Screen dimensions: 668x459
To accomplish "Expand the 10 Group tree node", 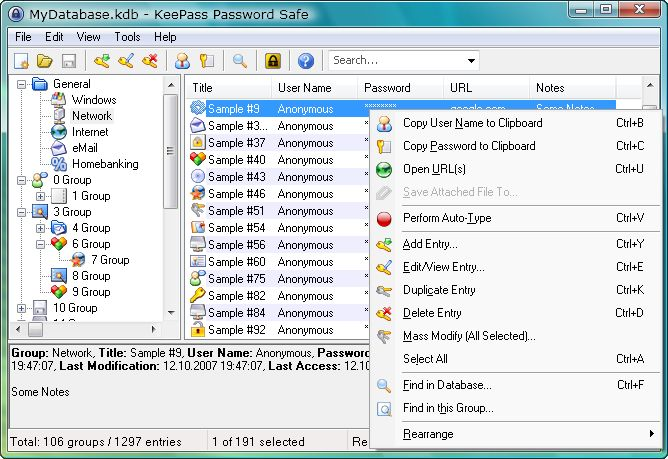I will tap(23, 308).
